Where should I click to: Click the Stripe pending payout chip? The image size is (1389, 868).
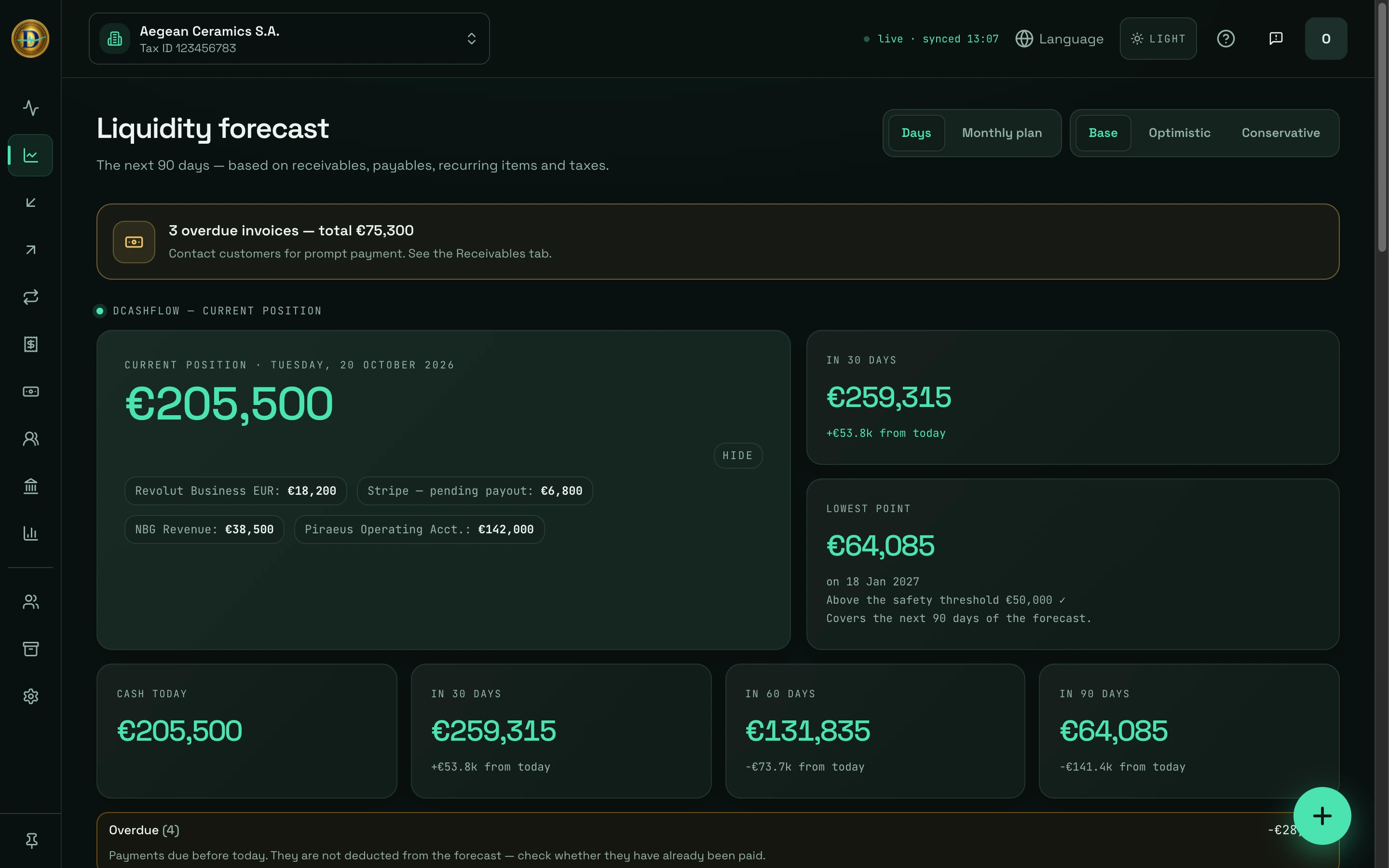click(x=475, y=491)
